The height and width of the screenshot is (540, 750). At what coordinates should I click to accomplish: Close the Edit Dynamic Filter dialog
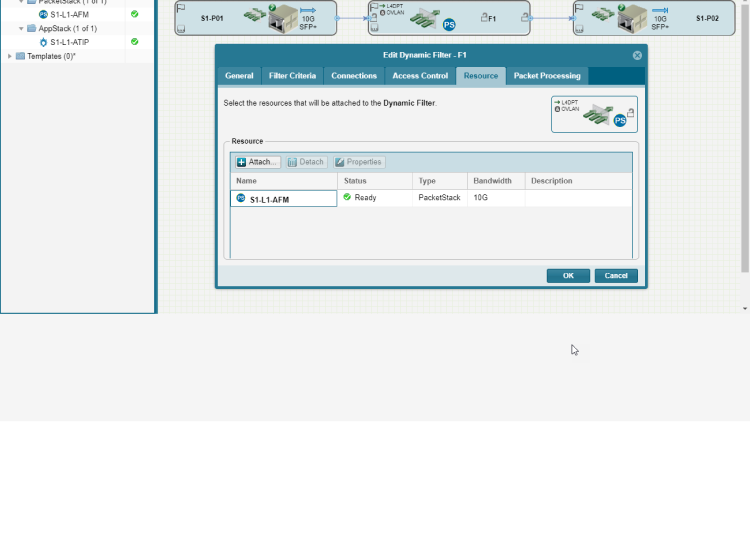(x=637, y=56)
